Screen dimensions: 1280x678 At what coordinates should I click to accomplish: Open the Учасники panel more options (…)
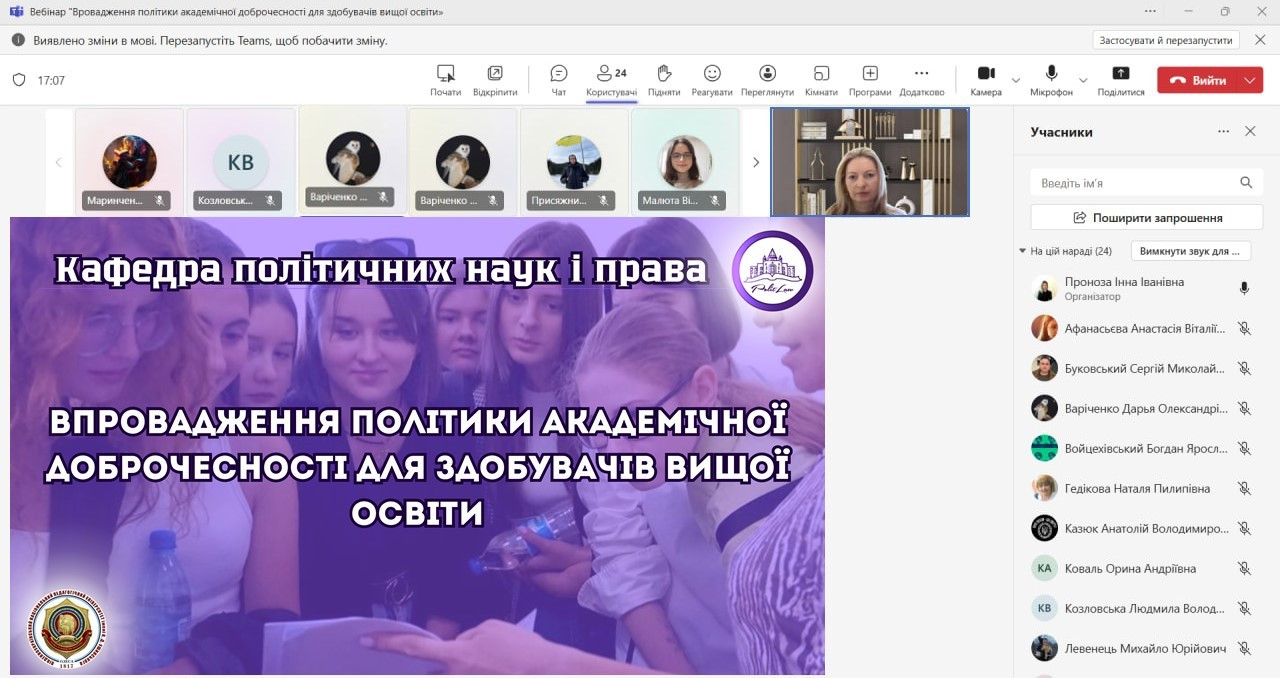point(1223,132)
